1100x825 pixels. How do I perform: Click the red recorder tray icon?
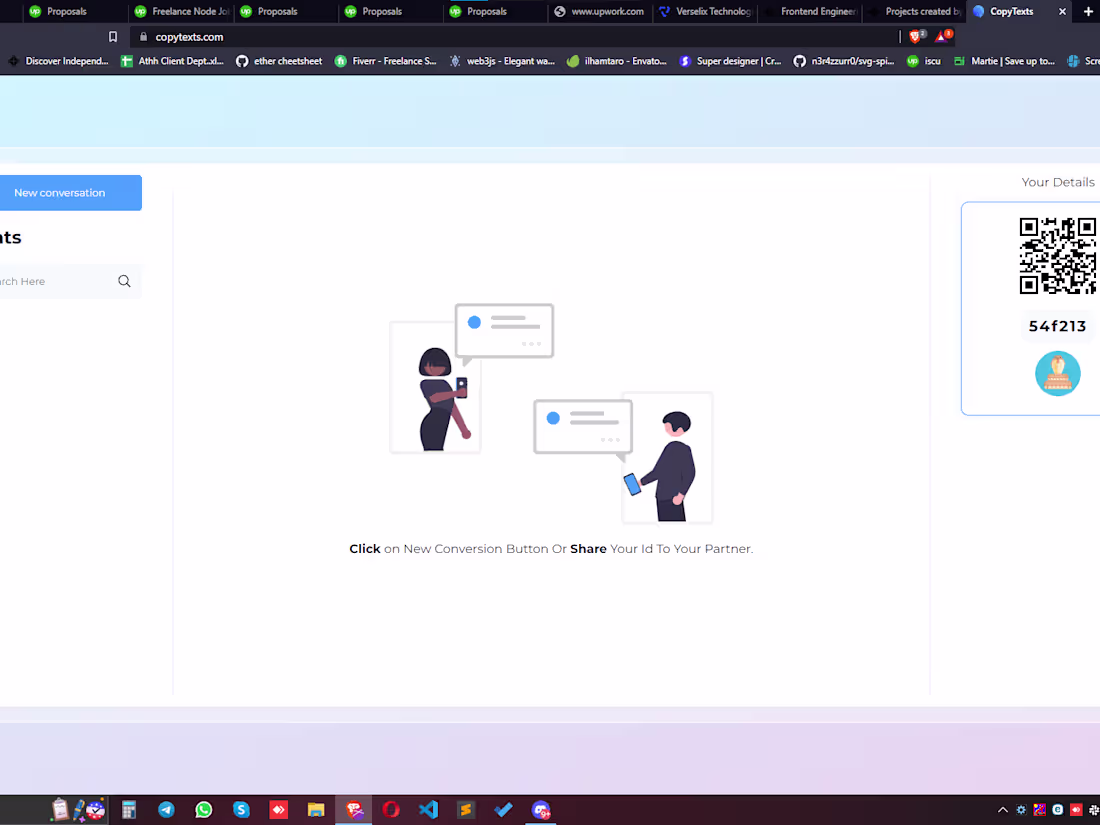click(1075, 810)
